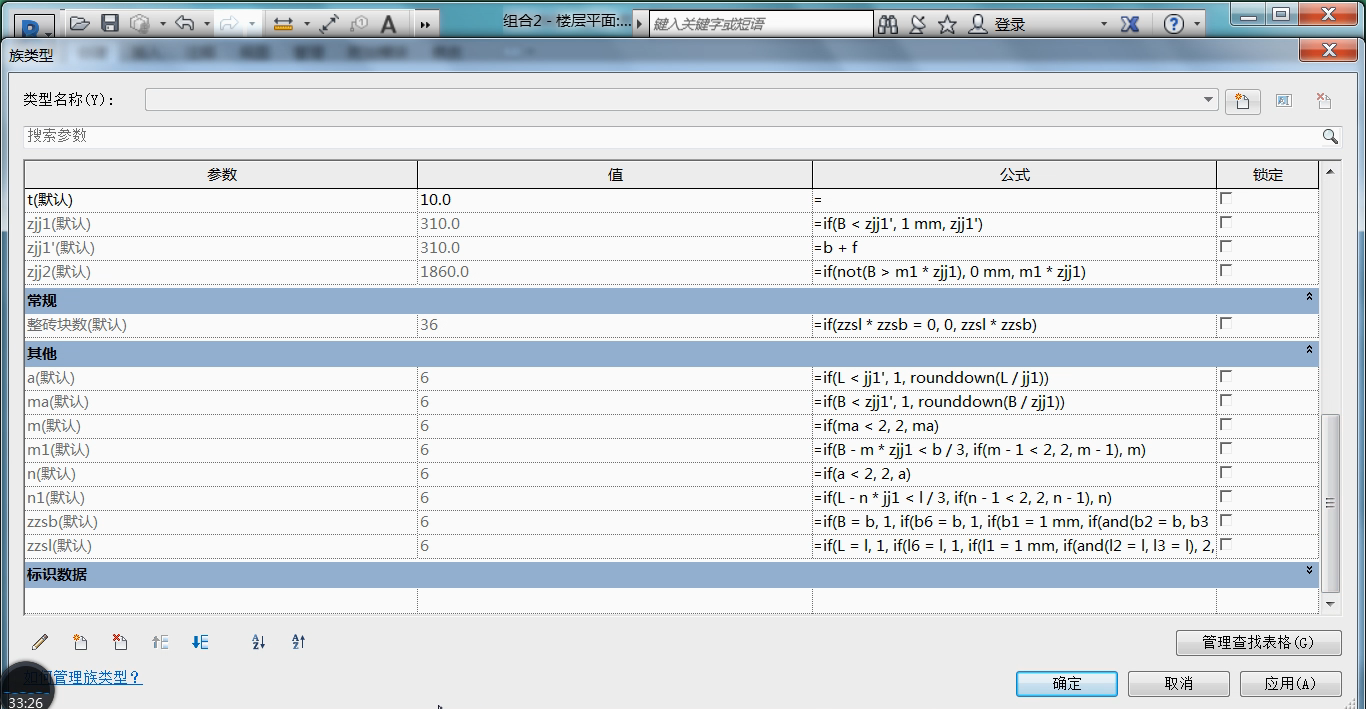Open the 类型名称 dropdown list
This screenshot has height=709, width=1366.
(1208, 100)
